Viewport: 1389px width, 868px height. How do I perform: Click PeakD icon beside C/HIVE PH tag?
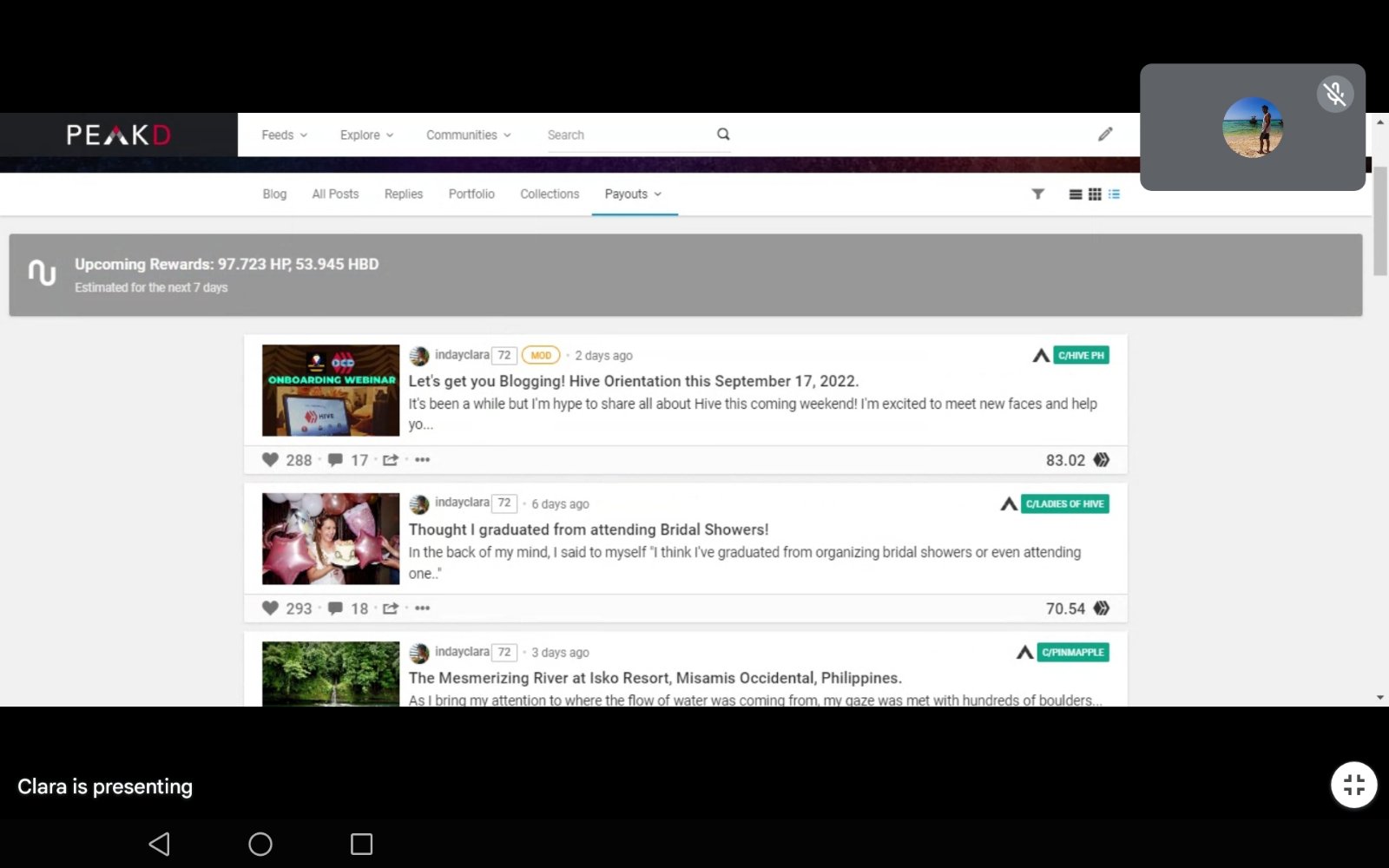pos(1041,355)
